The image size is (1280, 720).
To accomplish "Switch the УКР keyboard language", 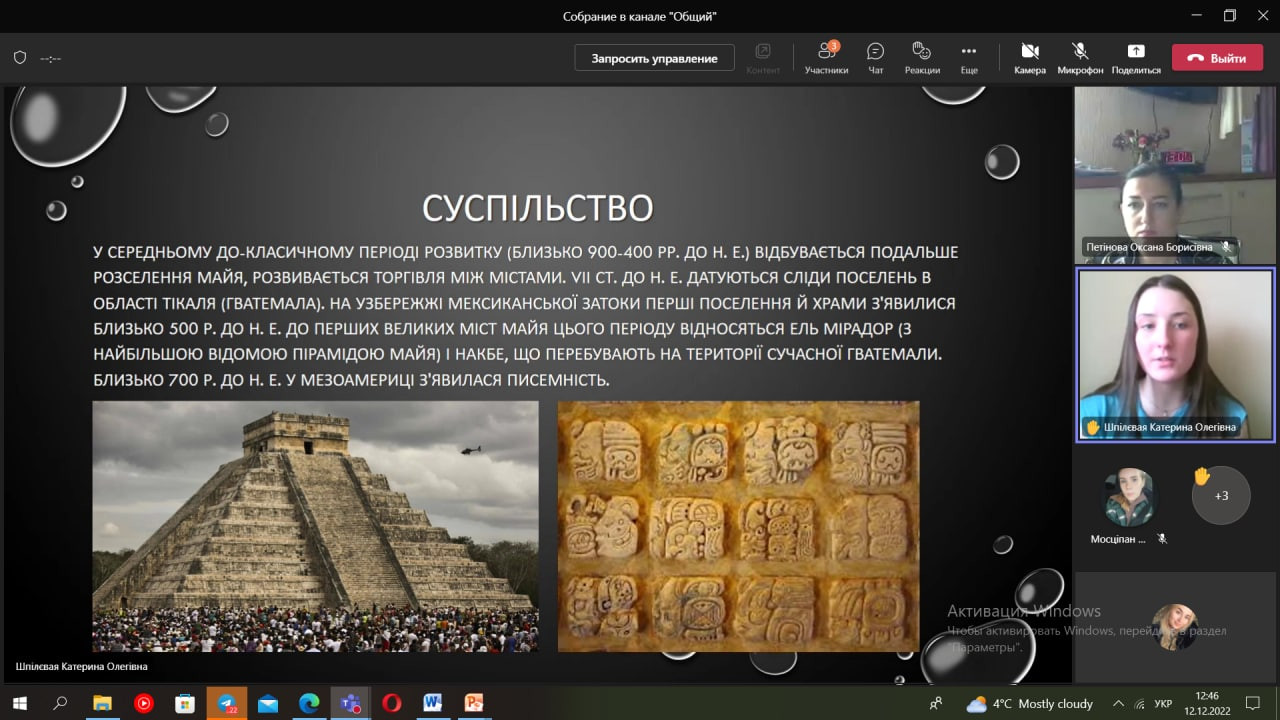I will click(1163, 703).
